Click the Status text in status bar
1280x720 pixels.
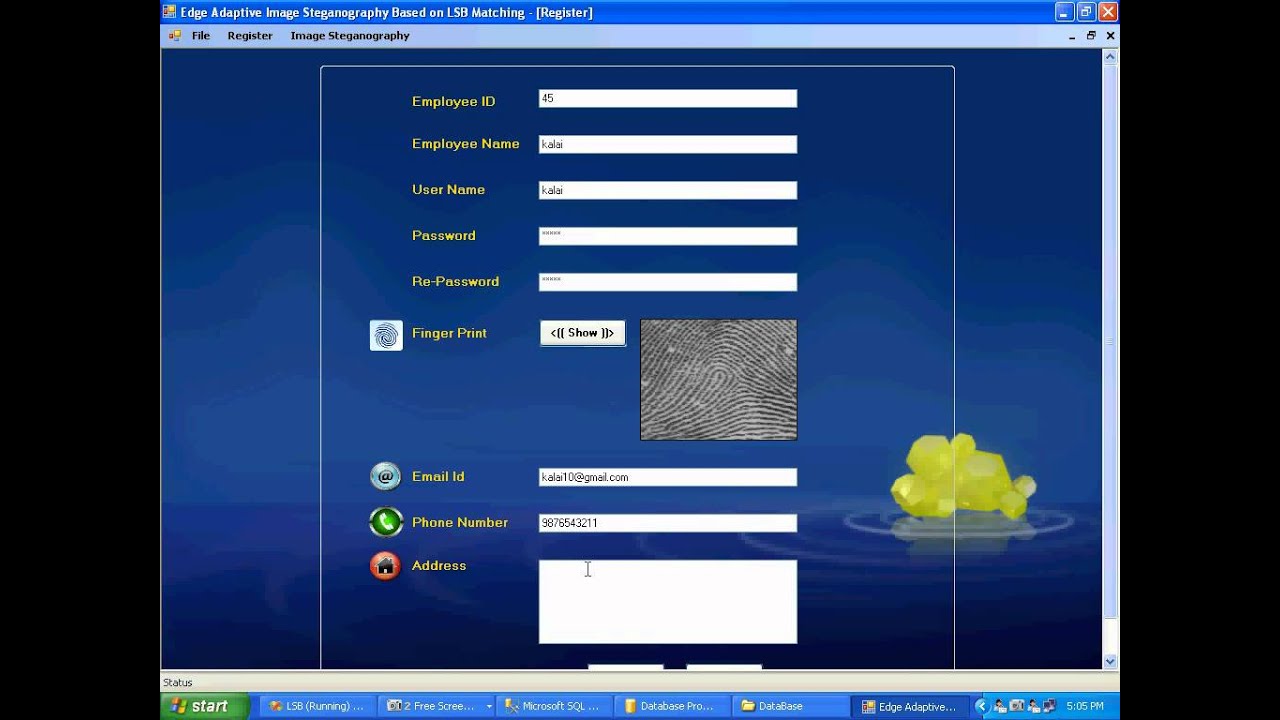(x=178, y=683)
